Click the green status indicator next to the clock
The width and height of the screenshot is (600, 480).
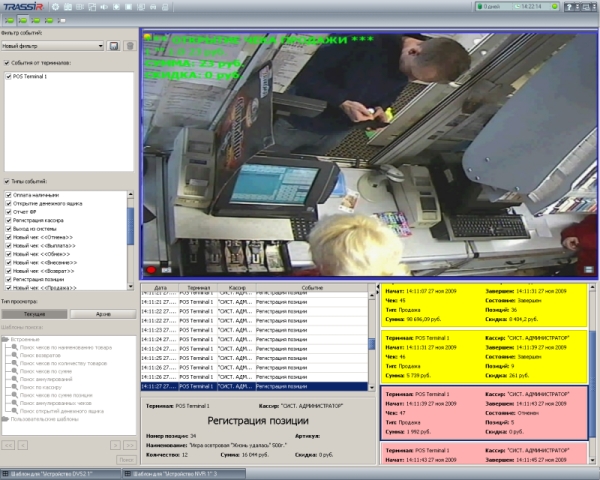554,7
